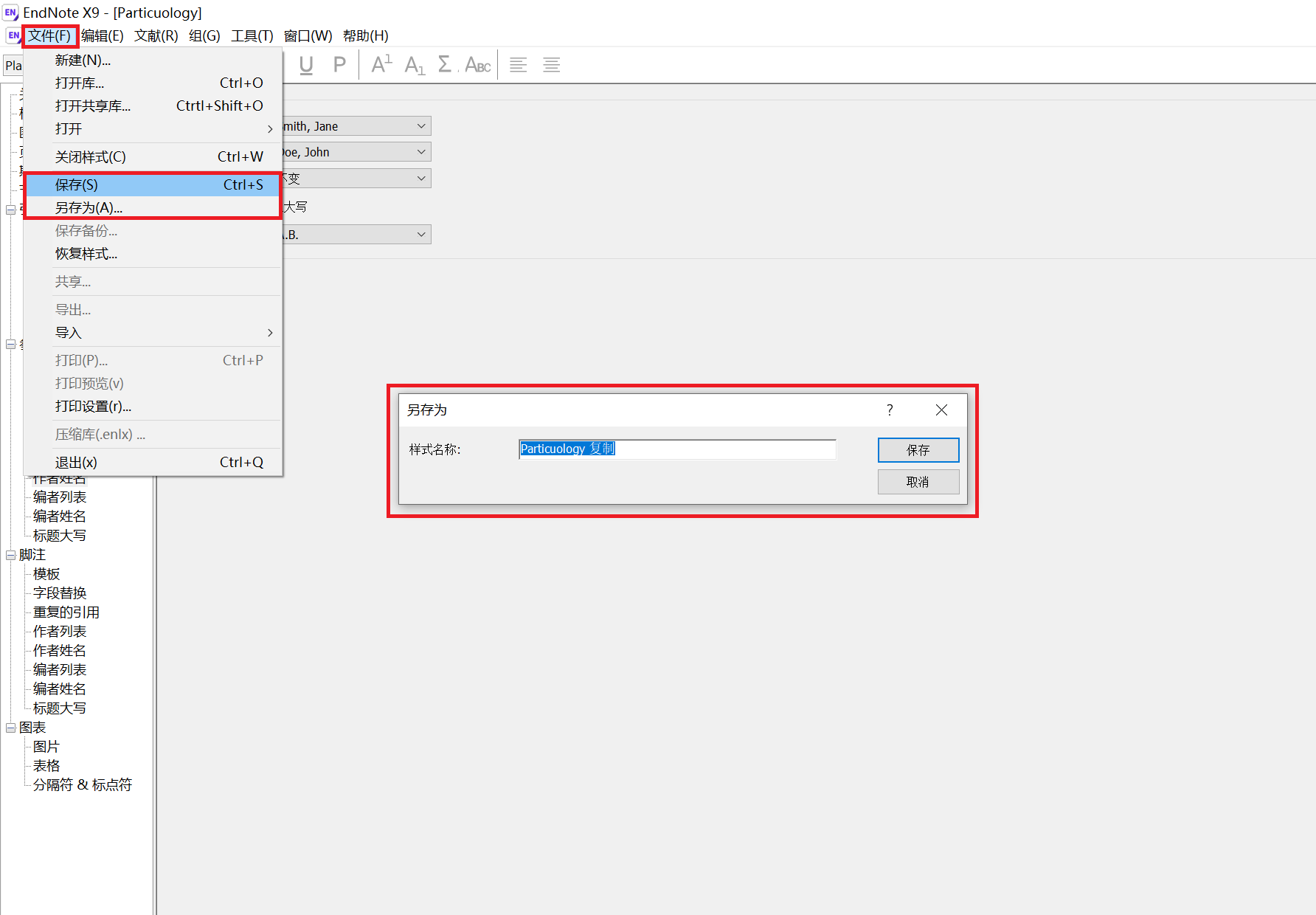Click 保存 button in 另存为 dialog

coord(918,450)
